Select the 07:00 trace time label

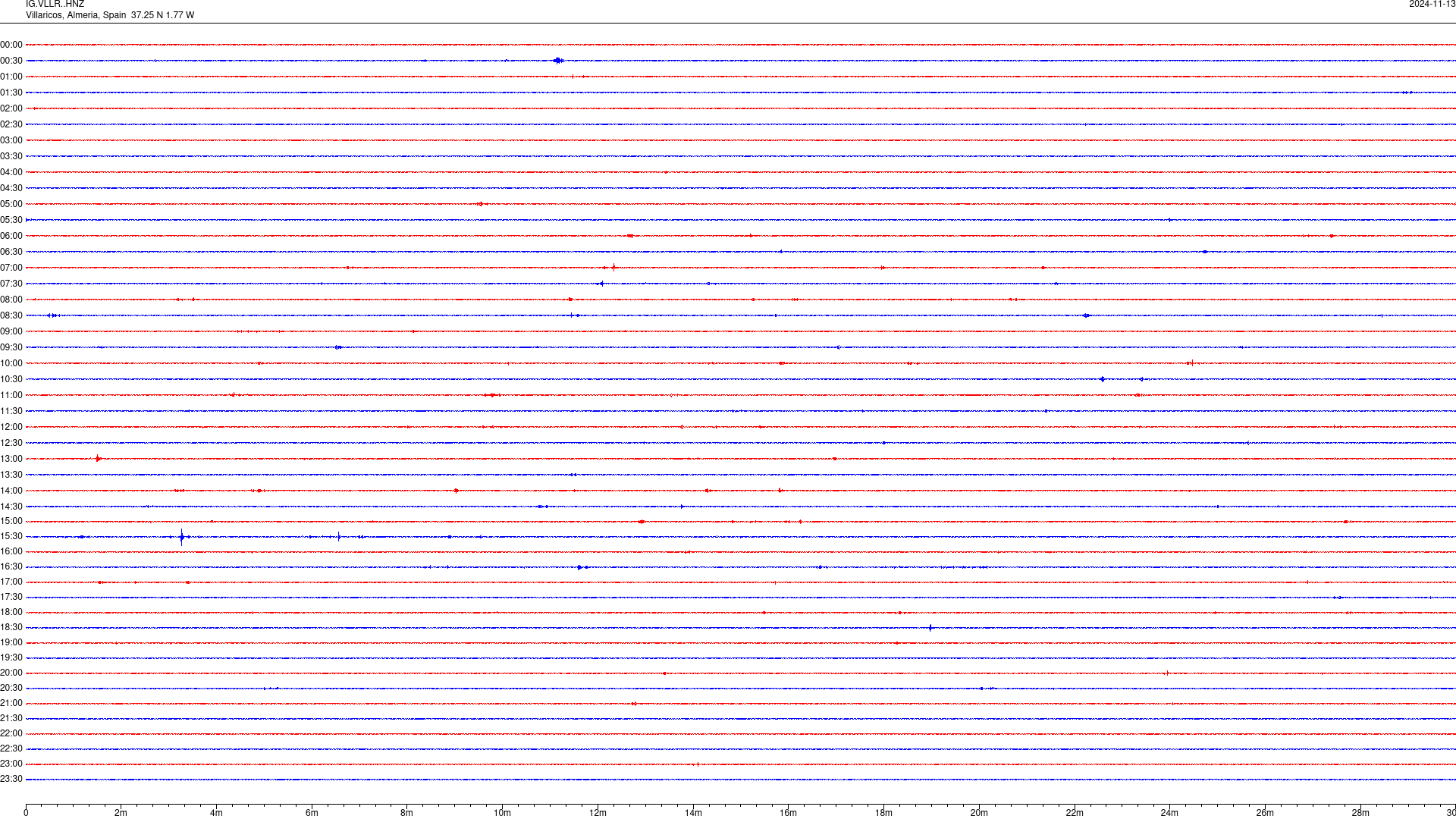click(x=11, y=268)
